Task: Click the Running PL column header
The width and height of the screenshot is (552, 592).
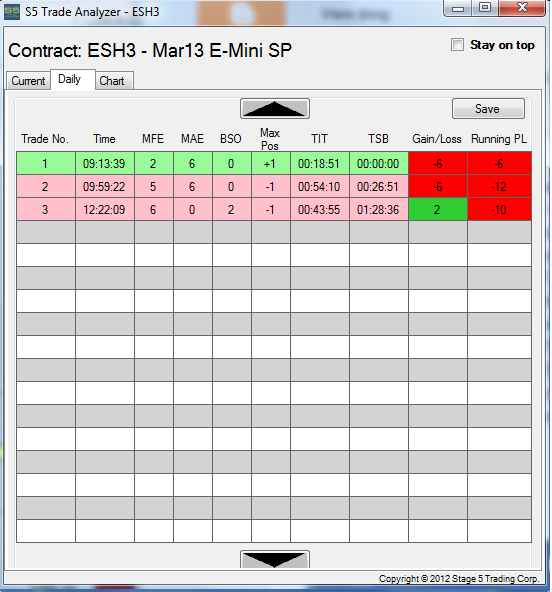Action: [x=499, y=139]
